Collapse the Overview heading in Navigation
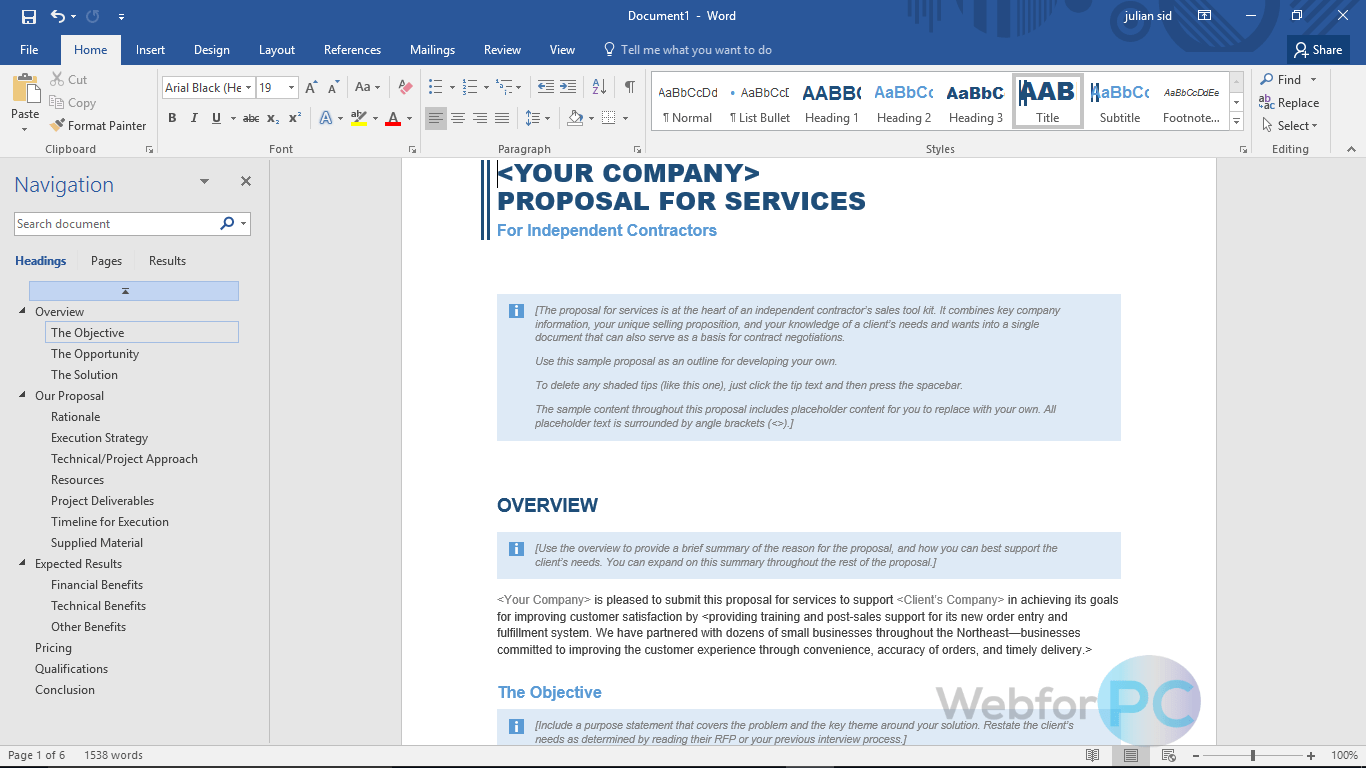 coord(22,311)
